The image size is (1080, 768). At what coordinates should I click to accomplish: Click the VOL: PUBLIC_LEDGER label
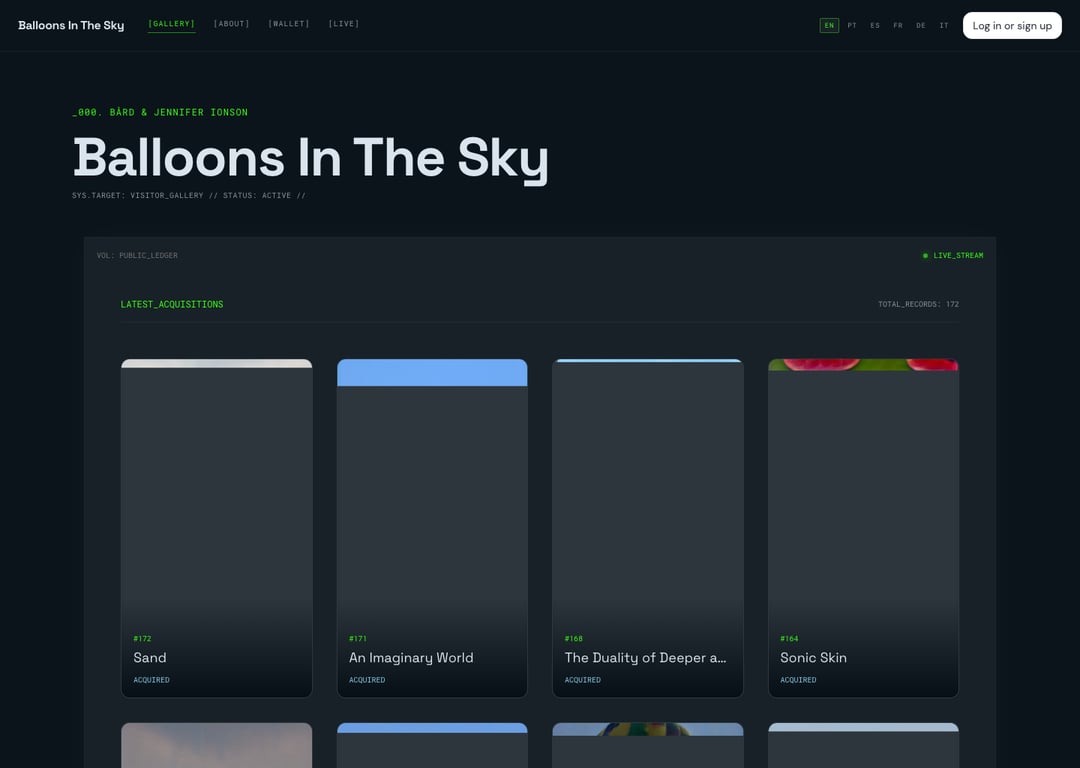click(137, 256)
